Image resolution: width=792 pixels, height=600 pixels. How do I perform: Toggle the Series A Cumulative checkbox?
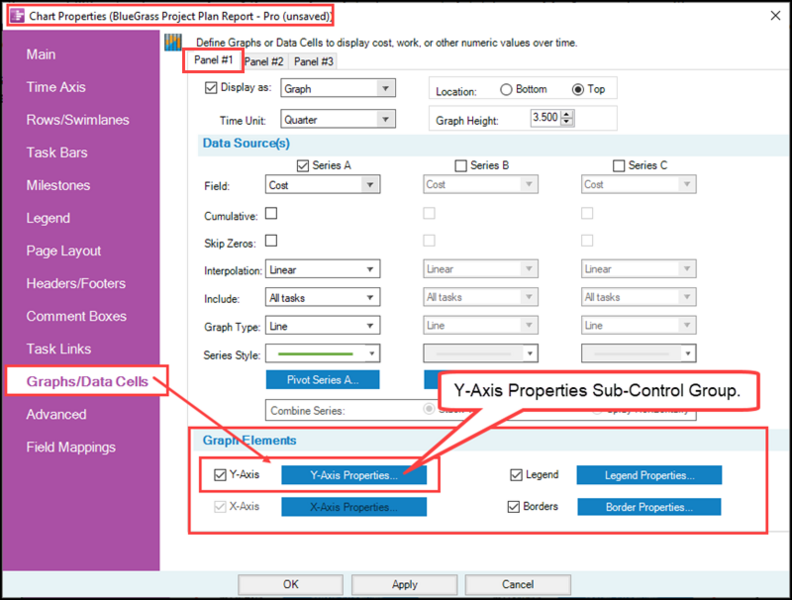(x=271, y=214)
